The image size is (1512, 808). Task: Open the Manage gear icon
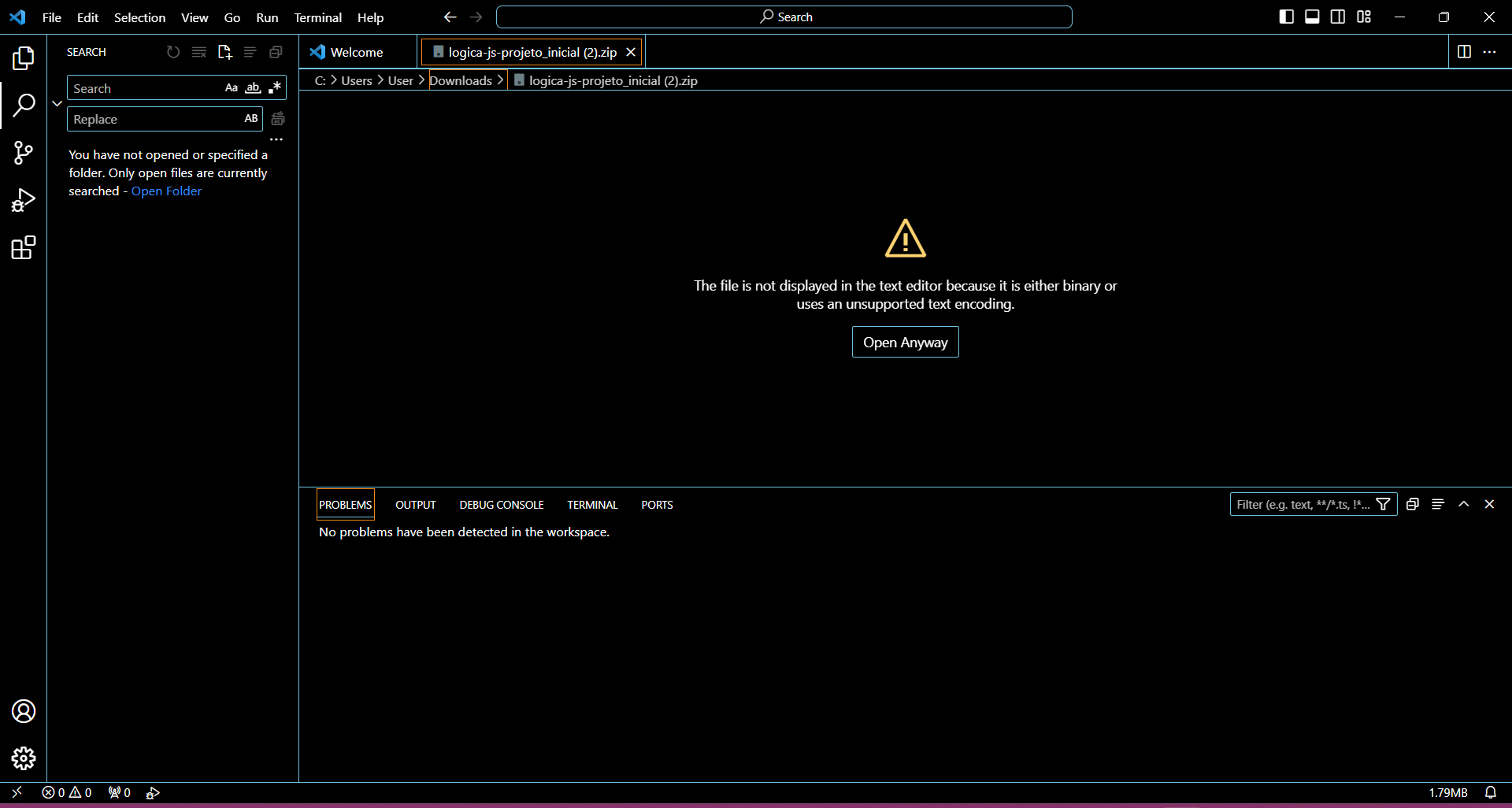(x=24, y=758)
